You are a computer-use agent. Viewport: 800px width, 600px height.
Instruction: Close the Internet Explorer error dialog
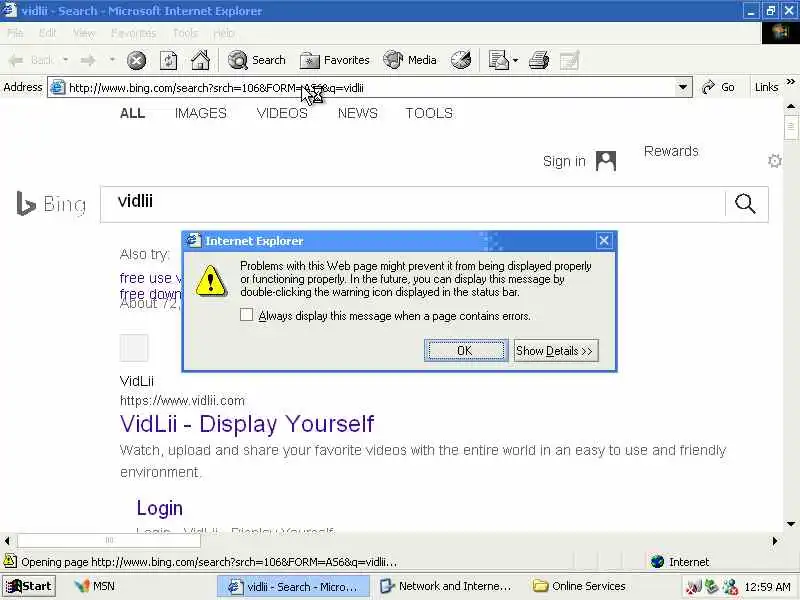604,240
